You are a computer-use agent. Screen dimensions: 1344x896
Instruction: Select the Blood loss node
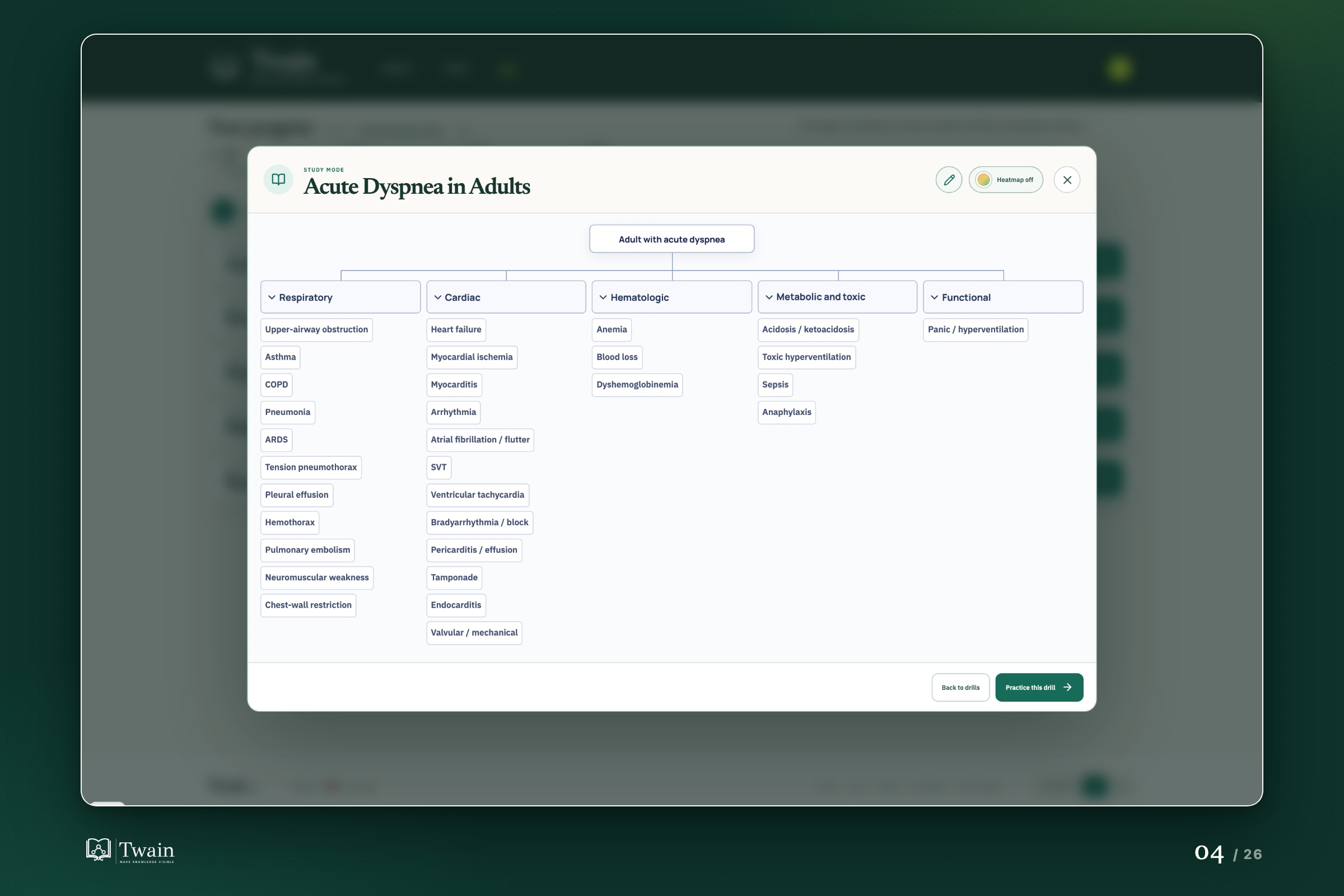coord(617,357)
